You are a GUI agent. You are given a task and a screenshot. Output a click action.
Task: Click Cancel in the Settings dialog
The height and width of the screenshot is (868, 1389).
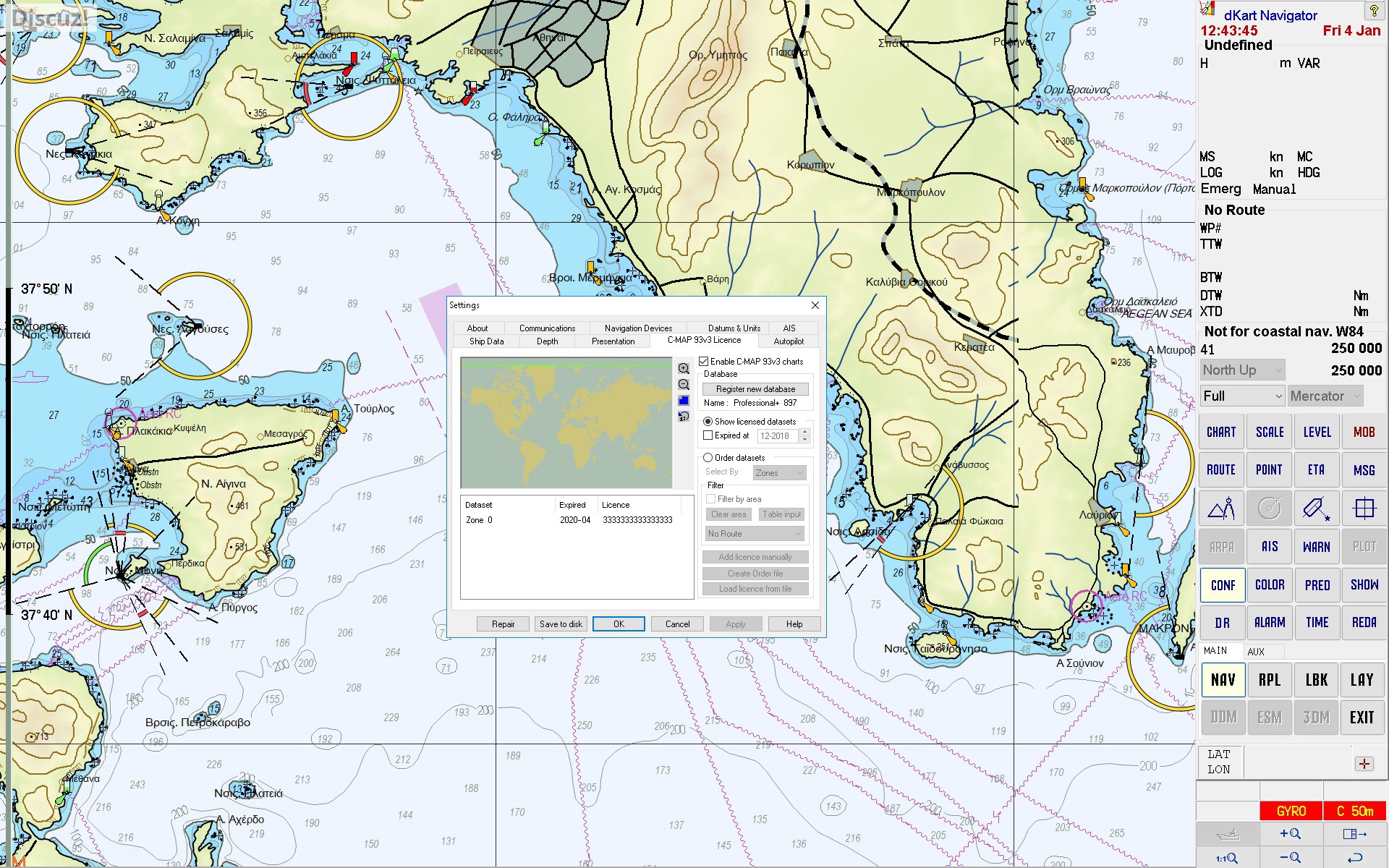pyautogui.click(x=677, y=624)
